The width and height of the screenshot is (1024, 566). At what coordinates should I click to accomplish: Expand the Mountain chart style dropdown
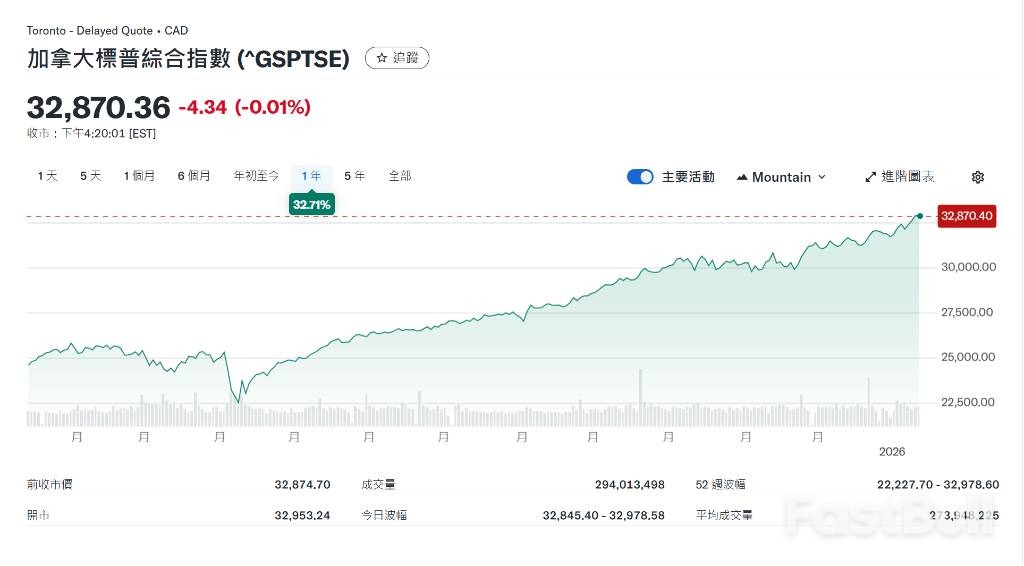tap(781, 177)
